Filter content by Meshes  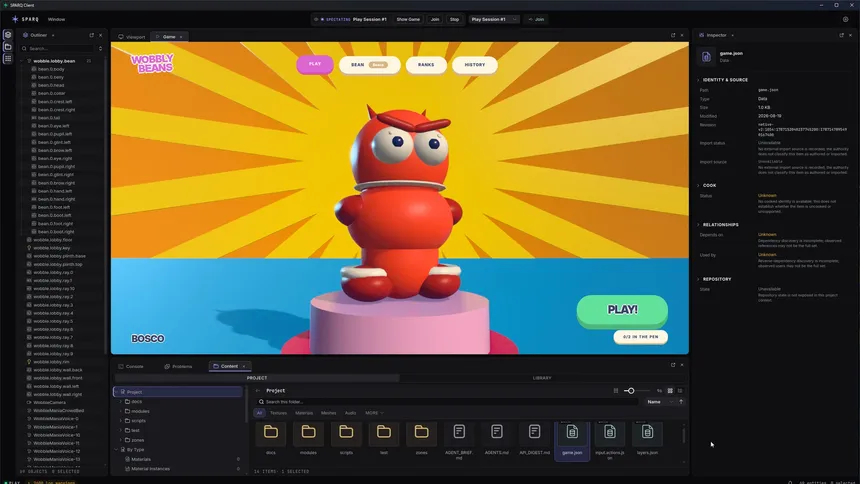tap(329, 413)
